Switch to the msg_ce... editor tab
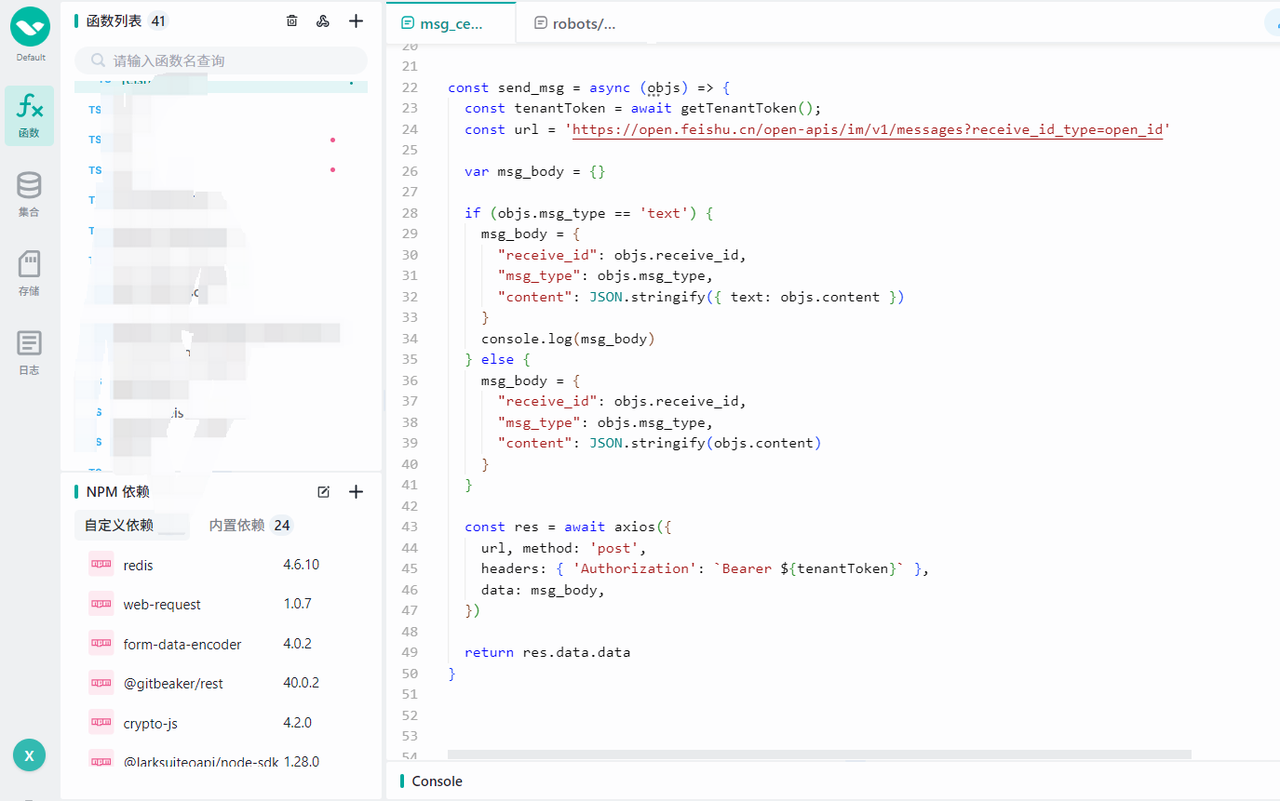Image resolution: width=1280 pixels, height=801 pixels. point(451,23)
